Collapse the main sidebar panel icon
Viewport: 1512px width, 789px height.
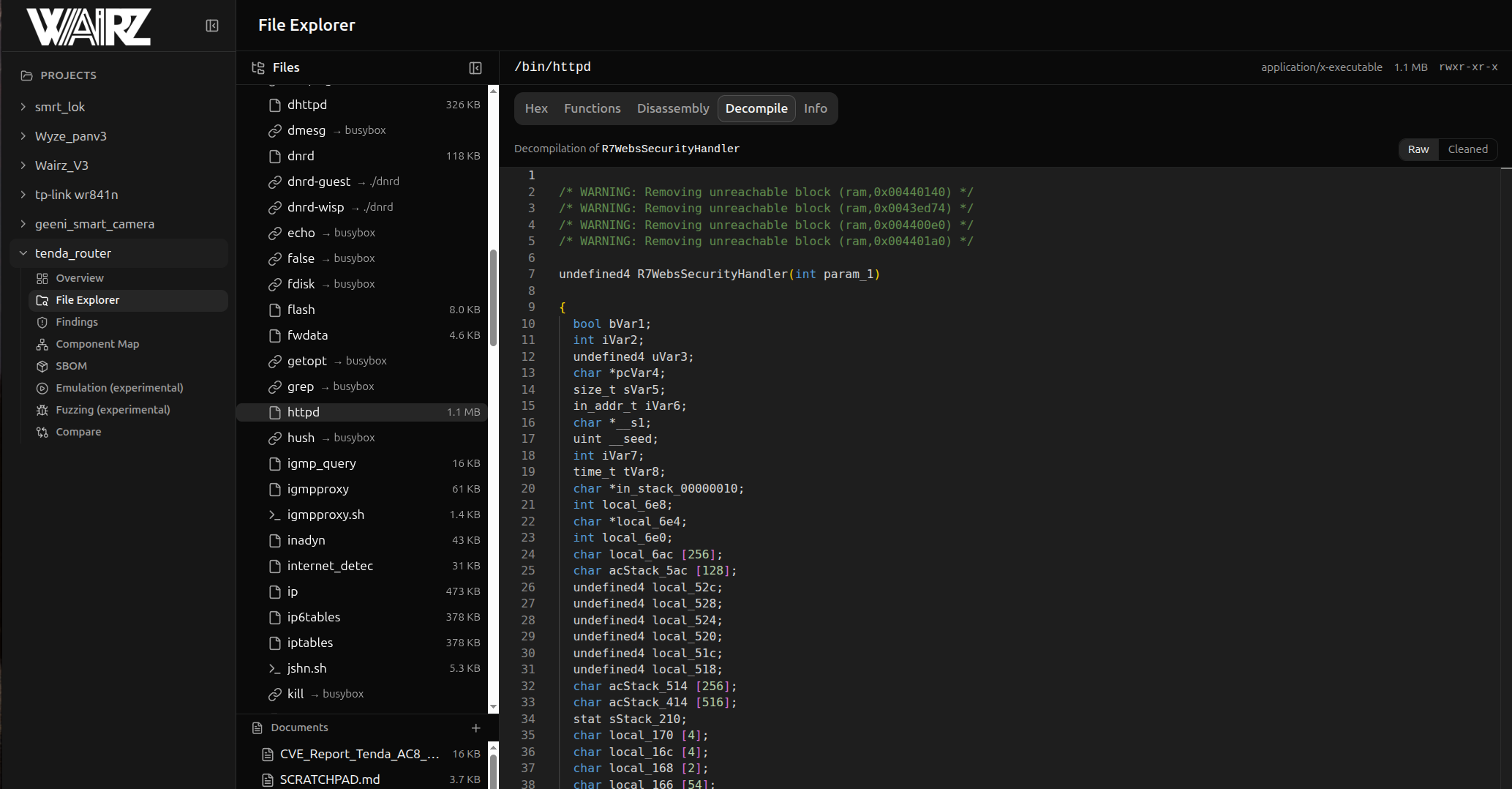click(x=212, y=26)
